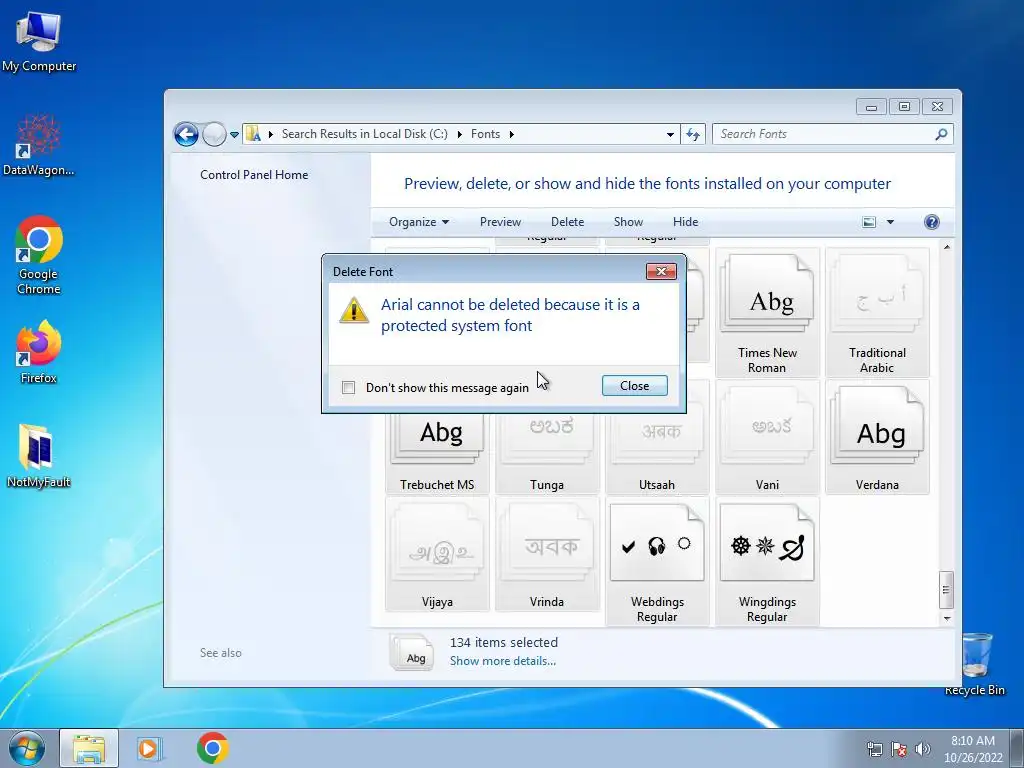
Task: Click the scrollbar down arrow
Action: click(946, 618)
